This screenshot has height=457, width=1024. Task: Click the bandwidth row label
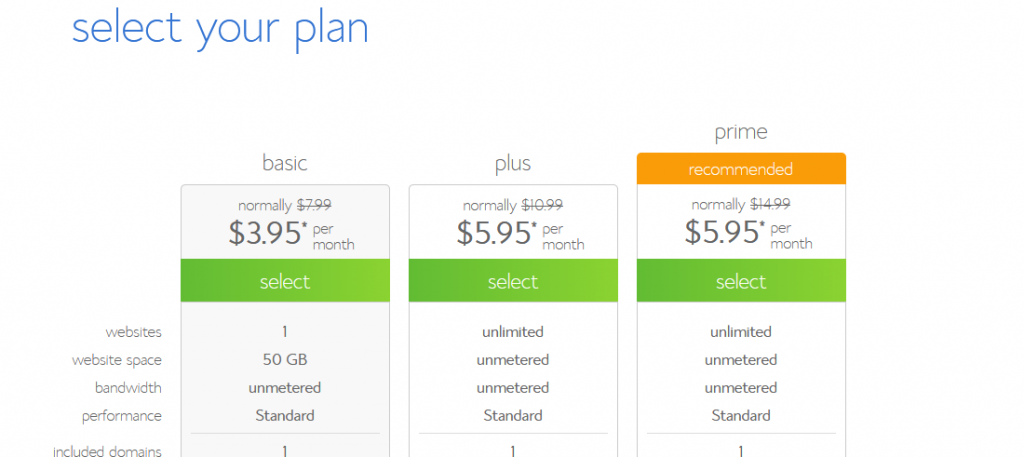pyautogui.click(x=128, y=387)
